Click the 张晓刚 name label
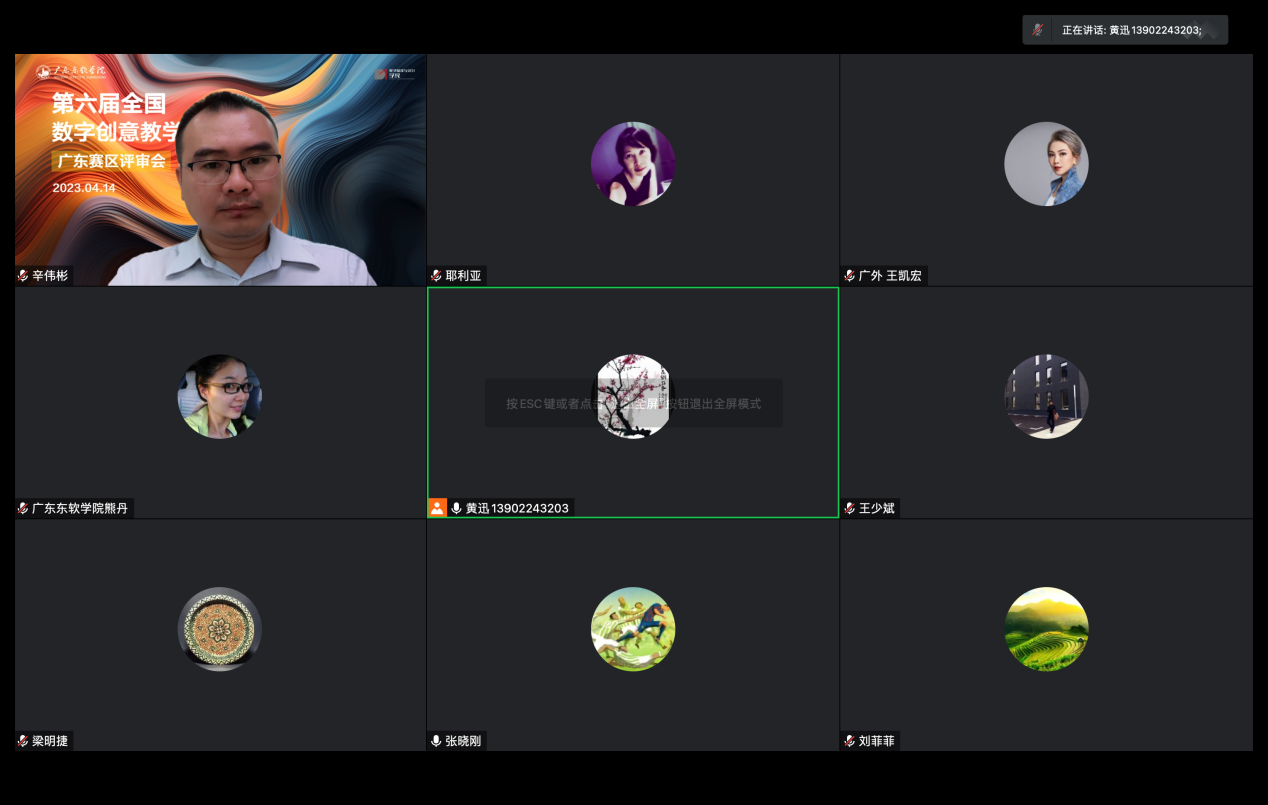Image resolution: width=1268 pixels, height=805 pixels. pos(463,741)
